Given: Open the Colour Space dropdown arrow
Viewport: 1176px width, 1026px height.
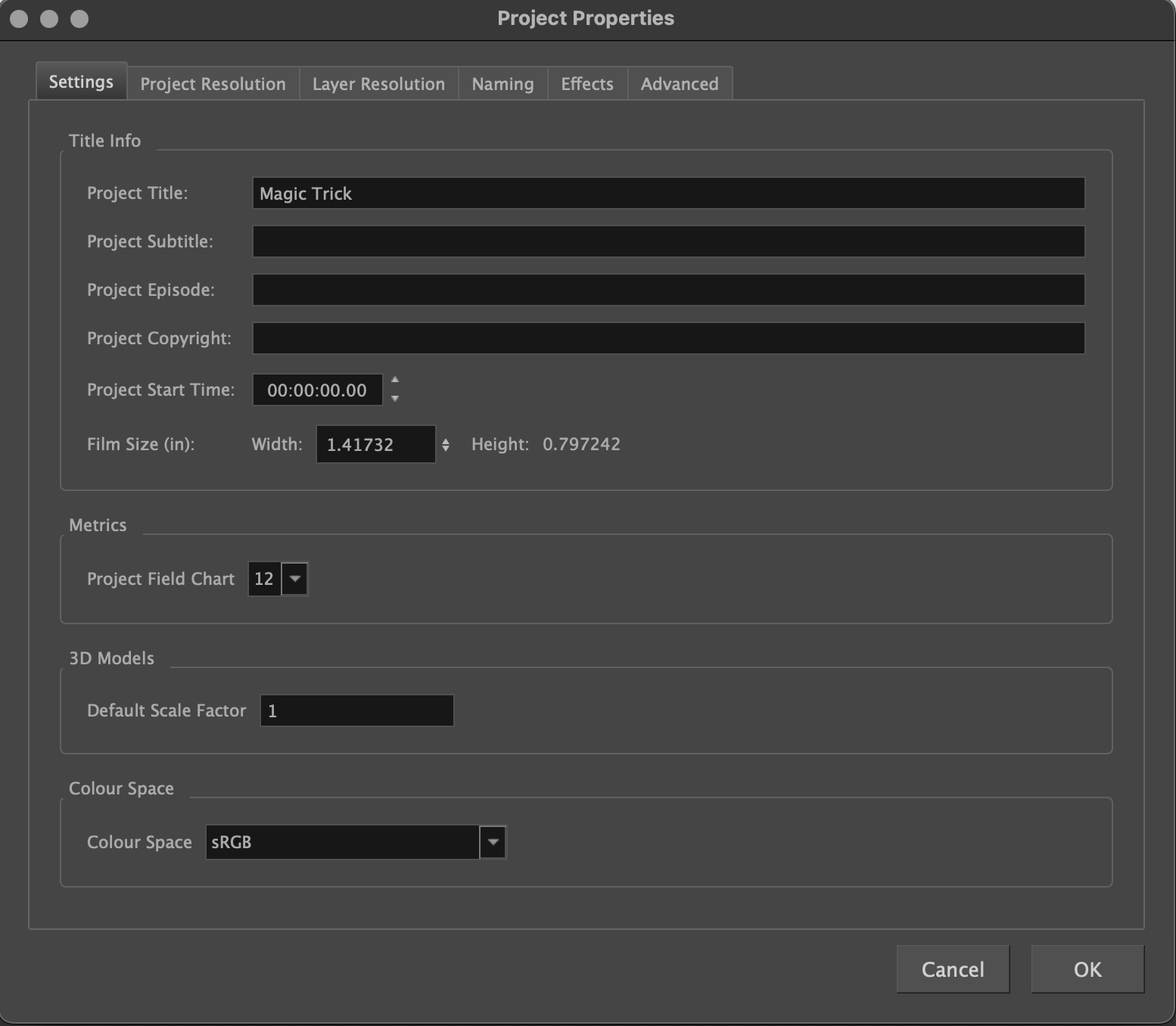Looking at the screenshot, I should (x=493, y=842).
